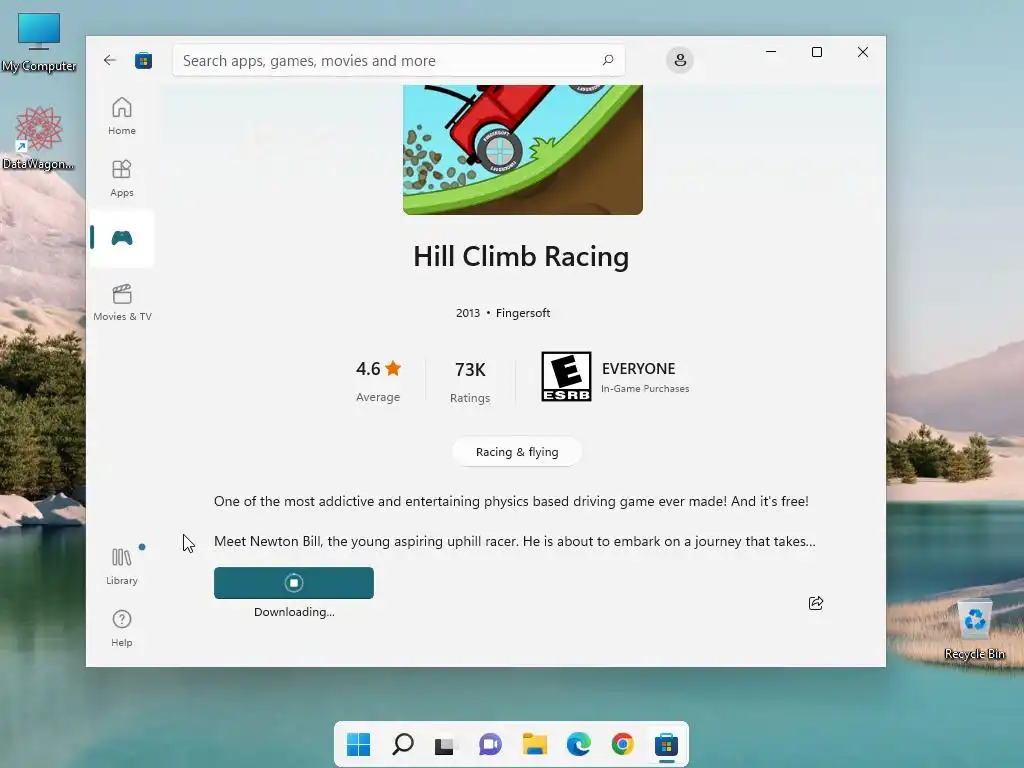Stop the download with the pause button

click(294, 583)
